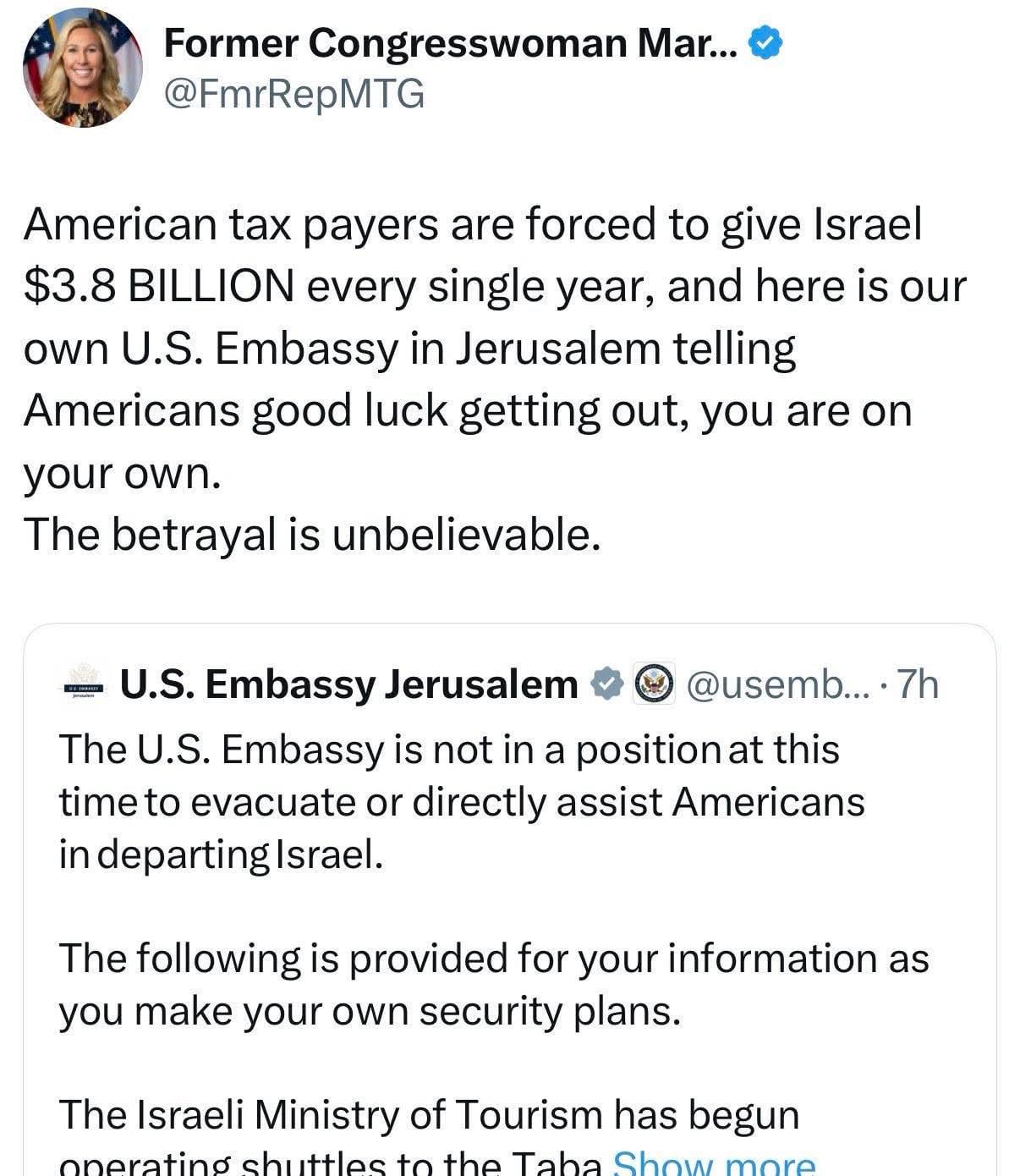Open quoted paragraph about evacuating Americans

pos(461,801)
